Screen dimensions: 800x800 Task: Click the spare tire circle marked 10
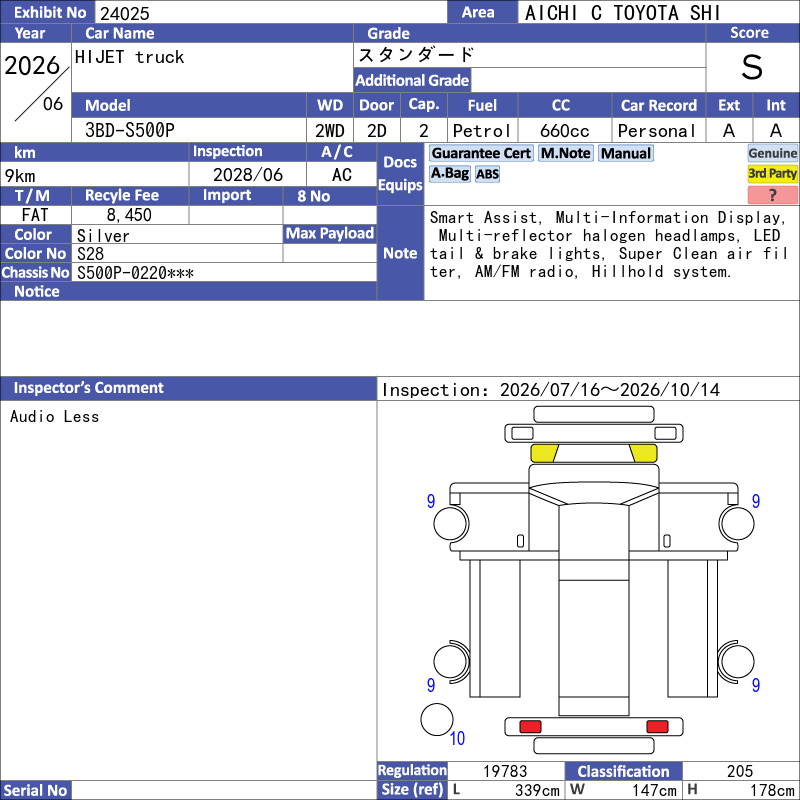pyautogui.click(x=437, y=720)
